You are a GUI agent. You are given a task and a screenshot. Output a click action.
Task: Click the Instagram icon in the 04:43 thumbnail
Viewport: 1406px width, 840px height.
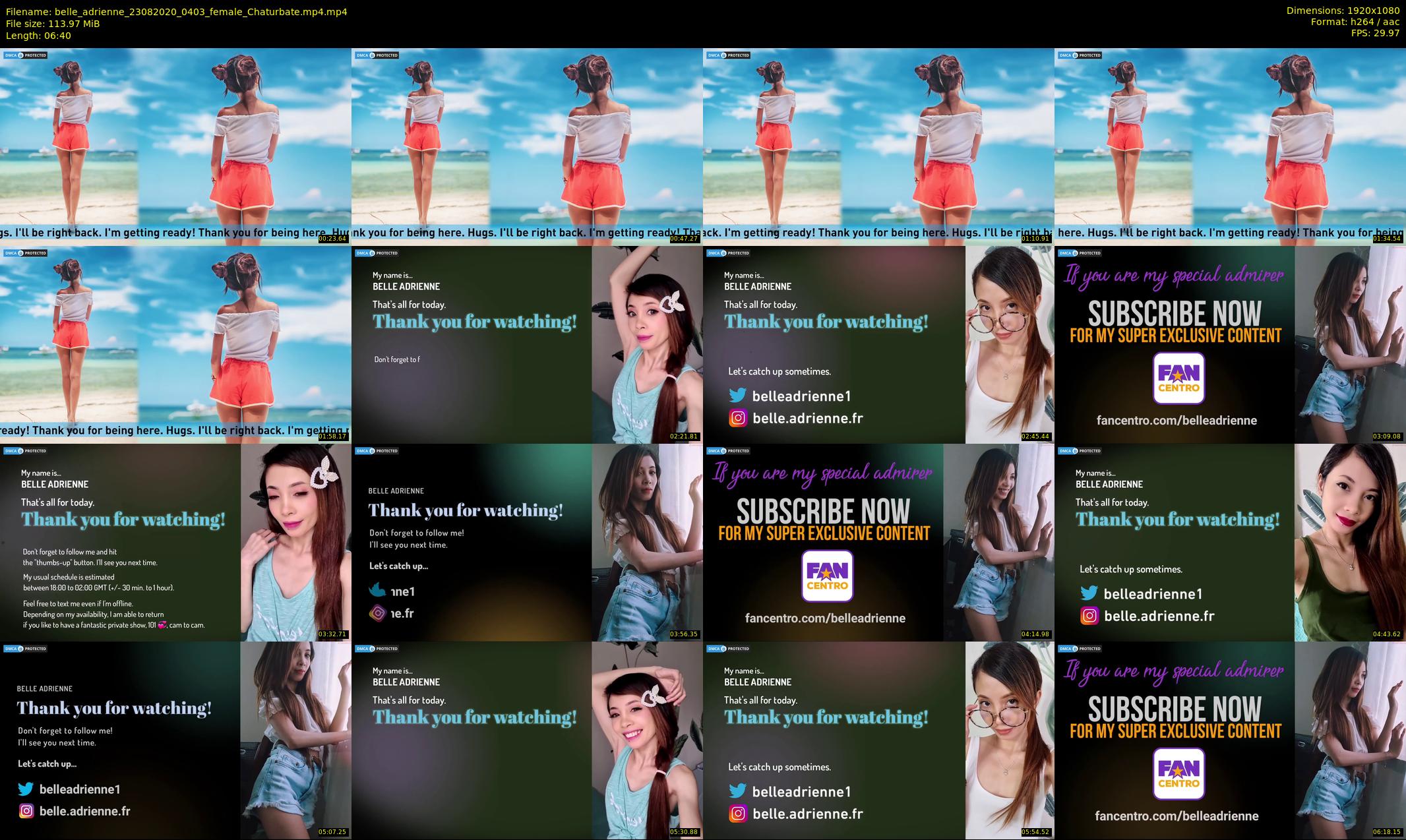(1089, 616)
